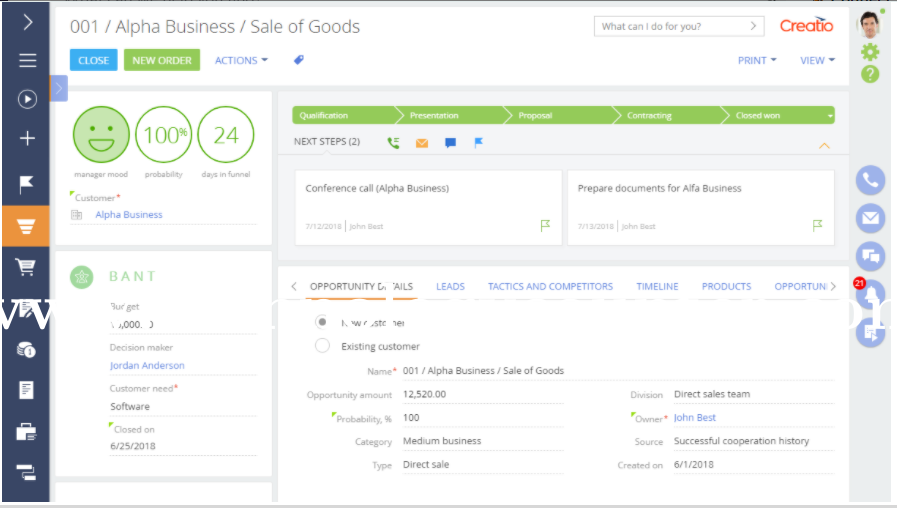897x508 pixels.
Task: Click the tag icon next to Actions
Action: [x=299, y=60]
